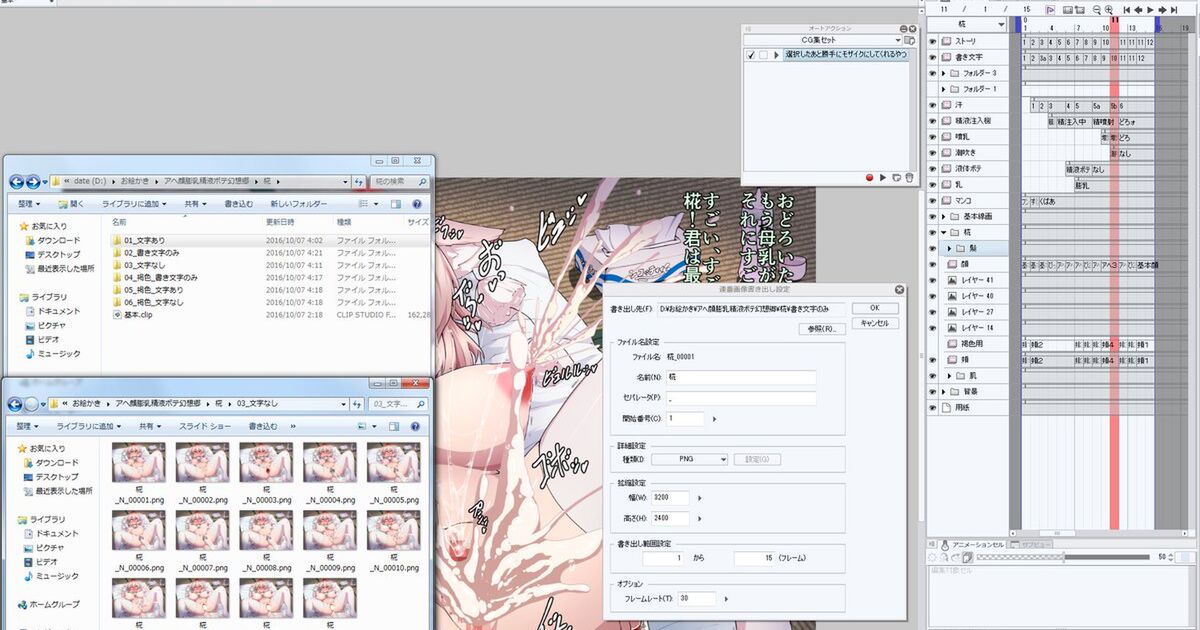The image size is (1200, 630).
Task: Click the フレームレート field showing 30
Action: pyautogui.click(x=696, y=599)
